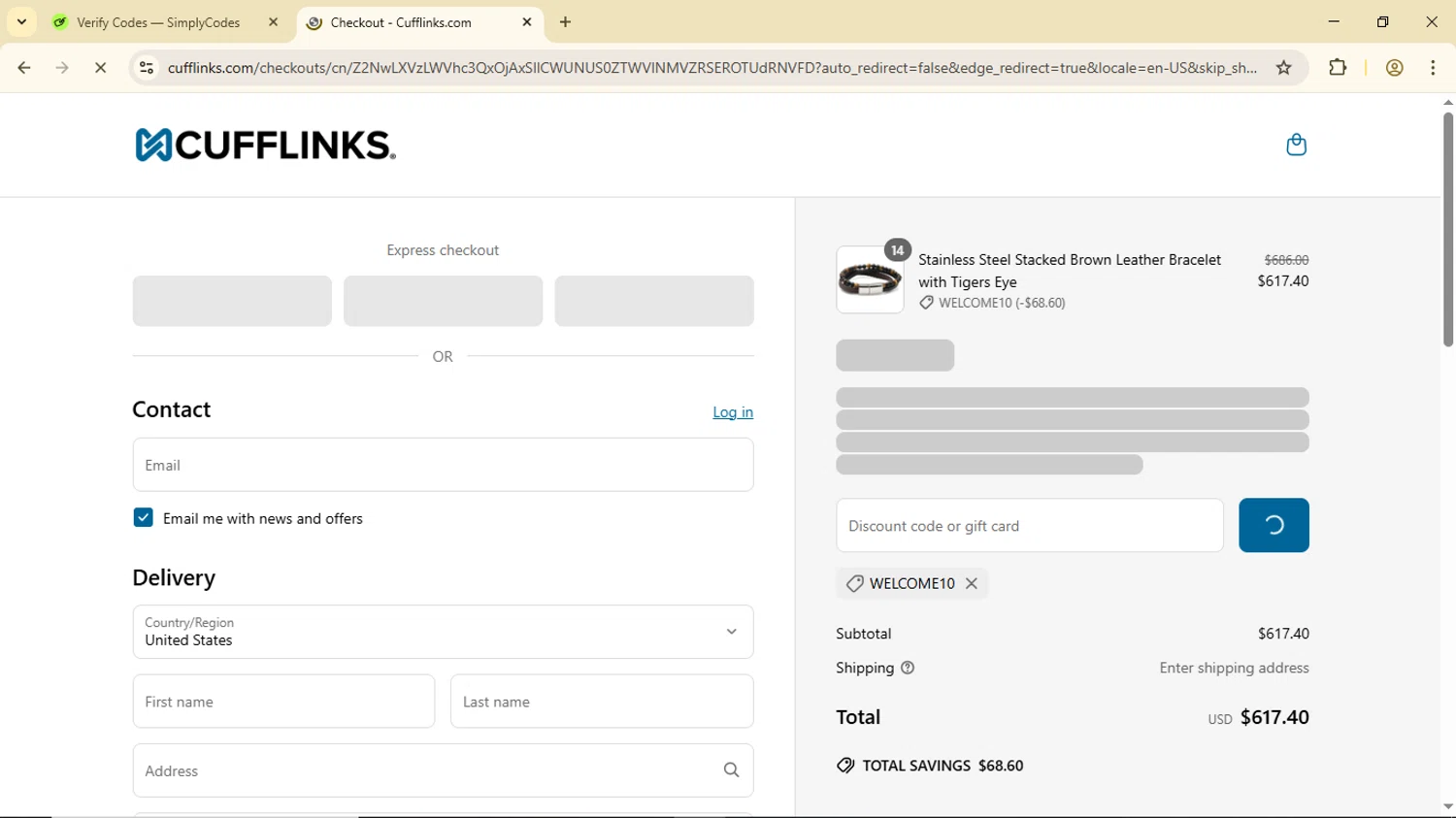
Task: Click the shipping help question icon
Action: [908, 668]
